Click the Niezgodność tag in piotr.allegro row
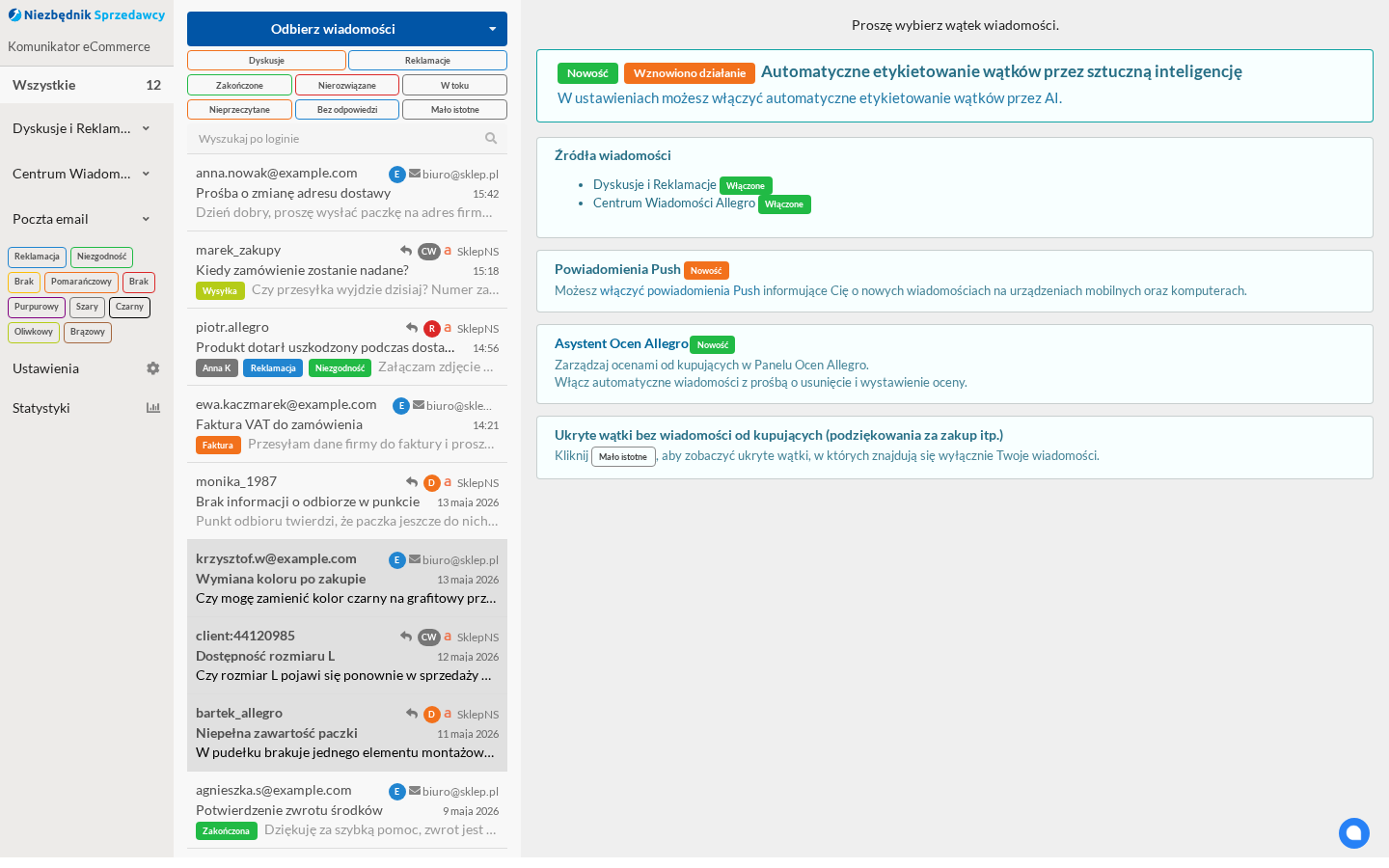Screen dimensions: 1389x868 click(340, 368)
